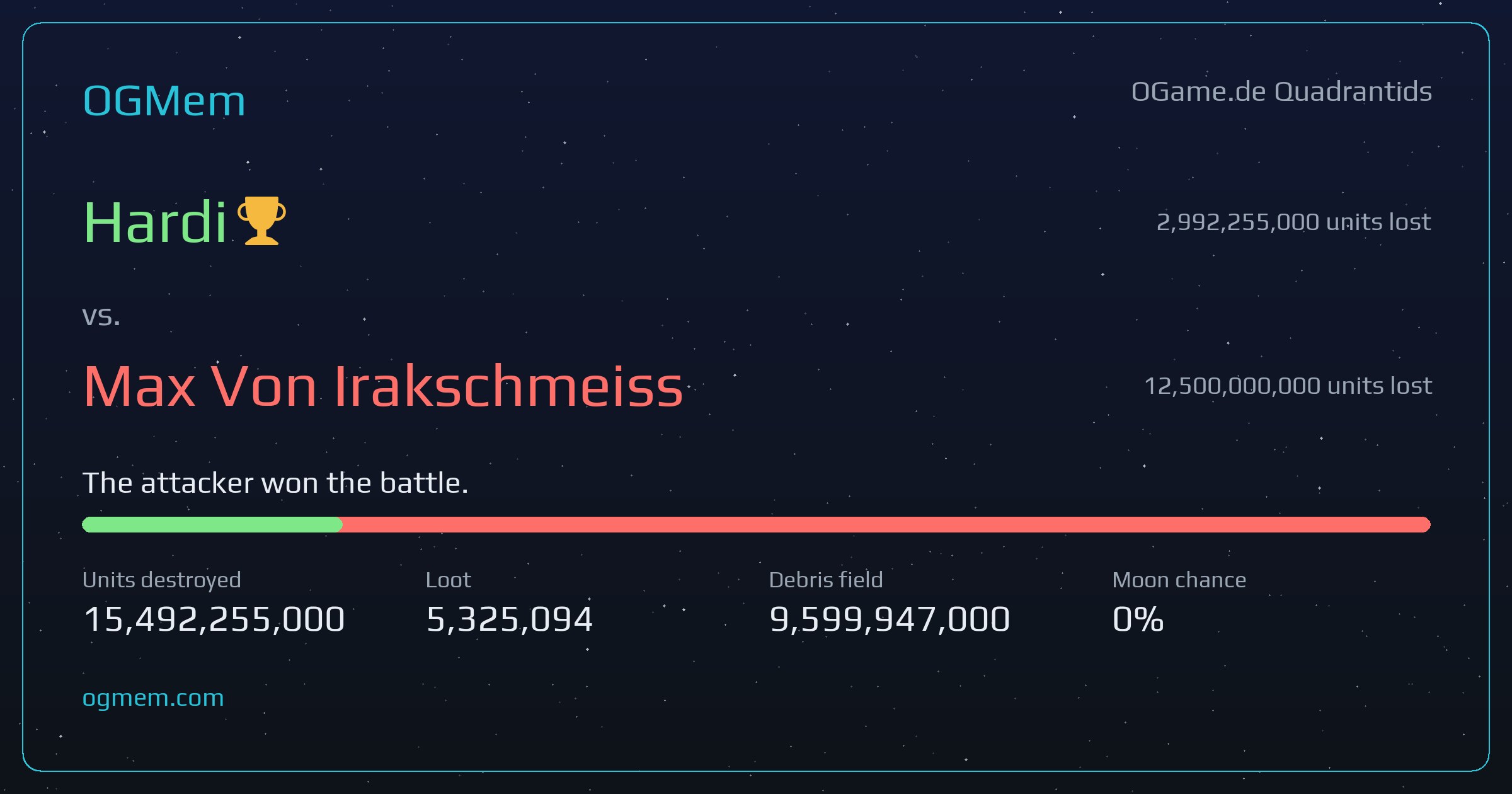The width and height of the screenshot is (1512, 794).
Task: Click the 12,500,000,000 units lost text
Action: click(x=1288, y=386)
